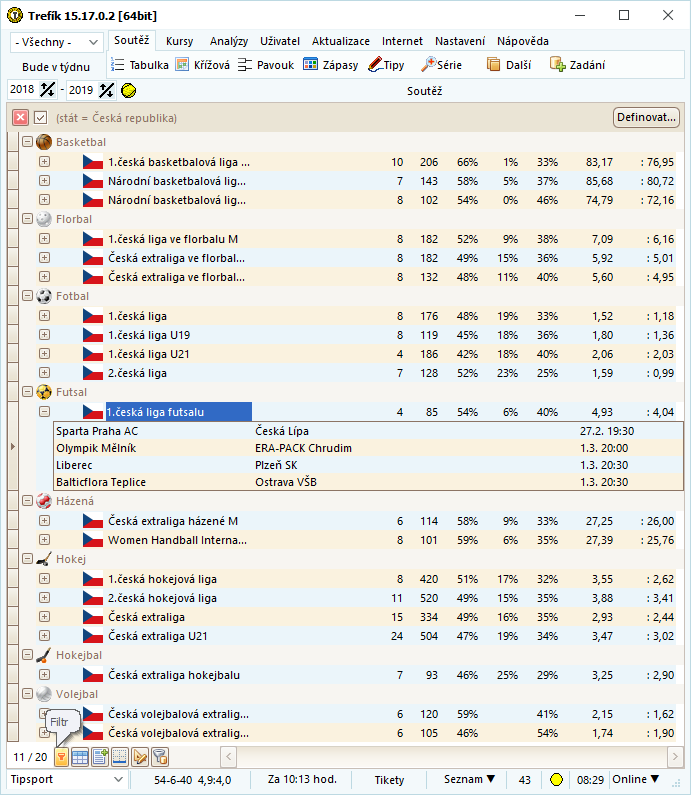Viewport: 691px width, 795px height.
Task: Open the Analýzy tab
Action: coord(229,42)
